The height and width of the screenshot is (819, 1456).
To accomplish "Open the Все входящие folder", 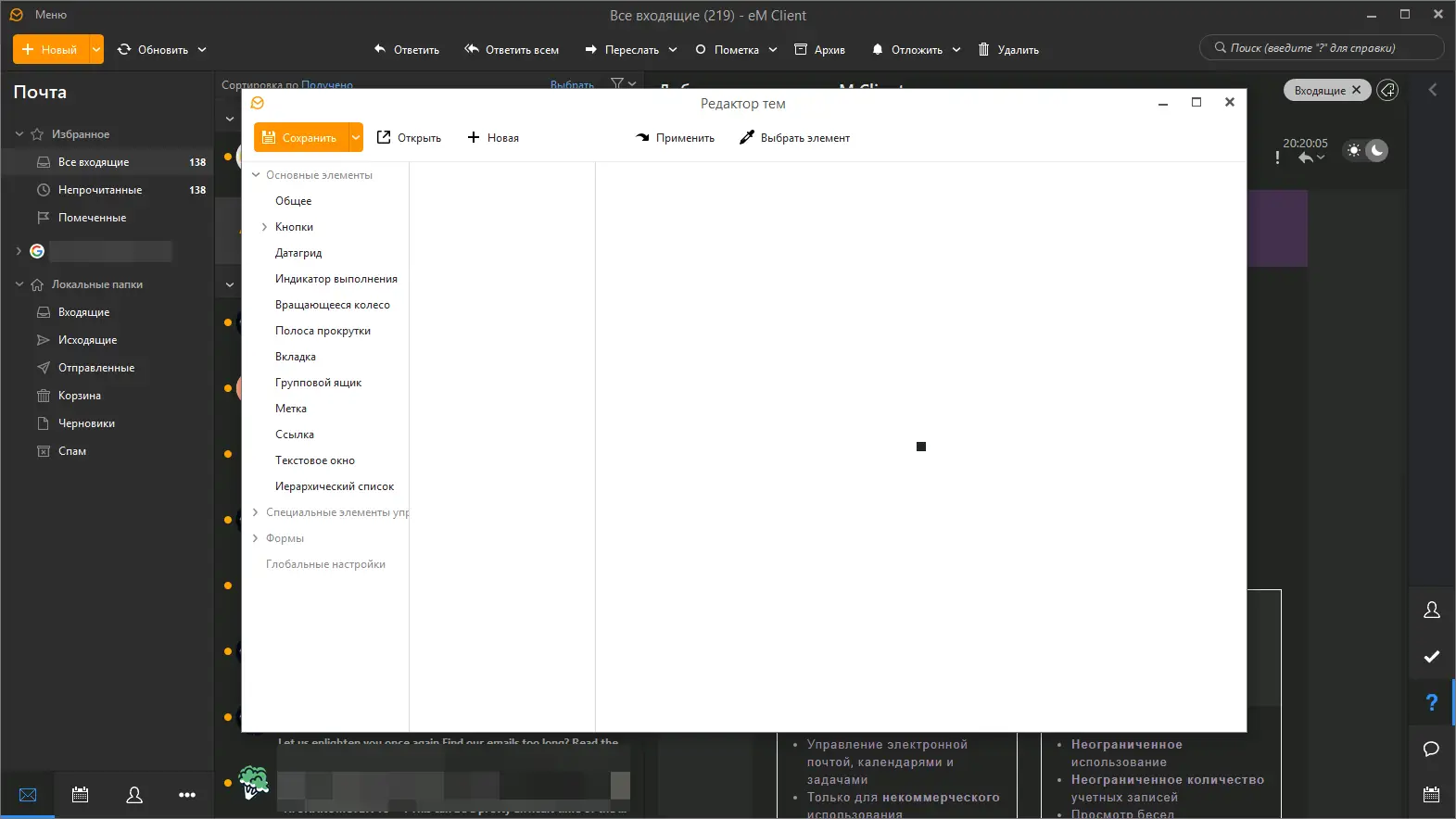I will [x=108, y=162].
